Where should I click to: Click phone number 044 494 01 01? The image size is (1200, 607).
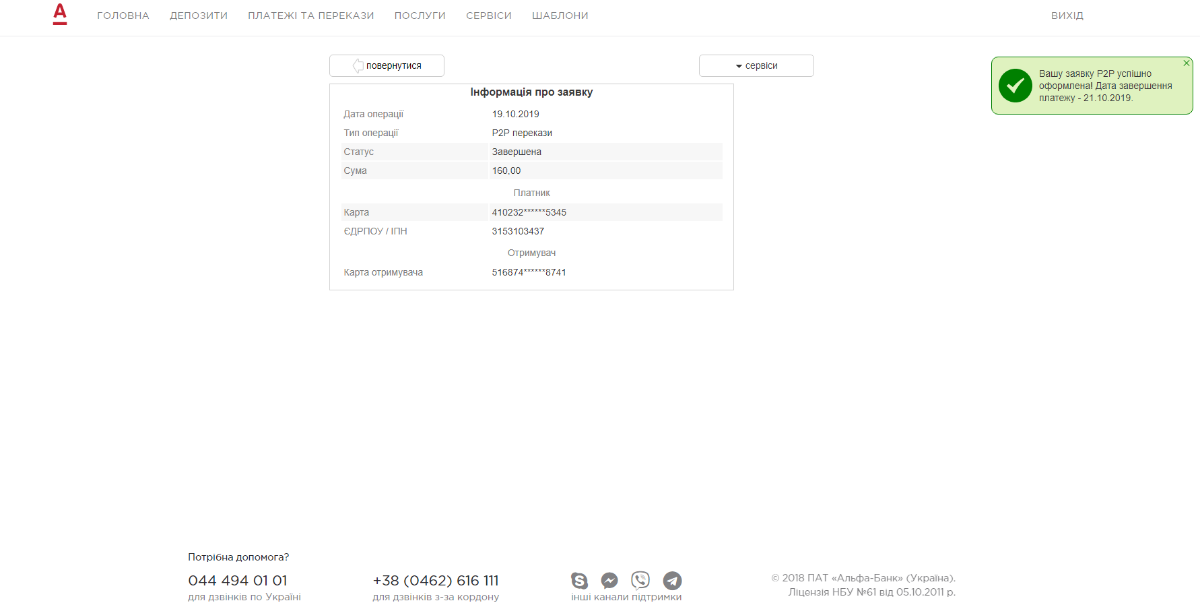click(x=238, y=580)
